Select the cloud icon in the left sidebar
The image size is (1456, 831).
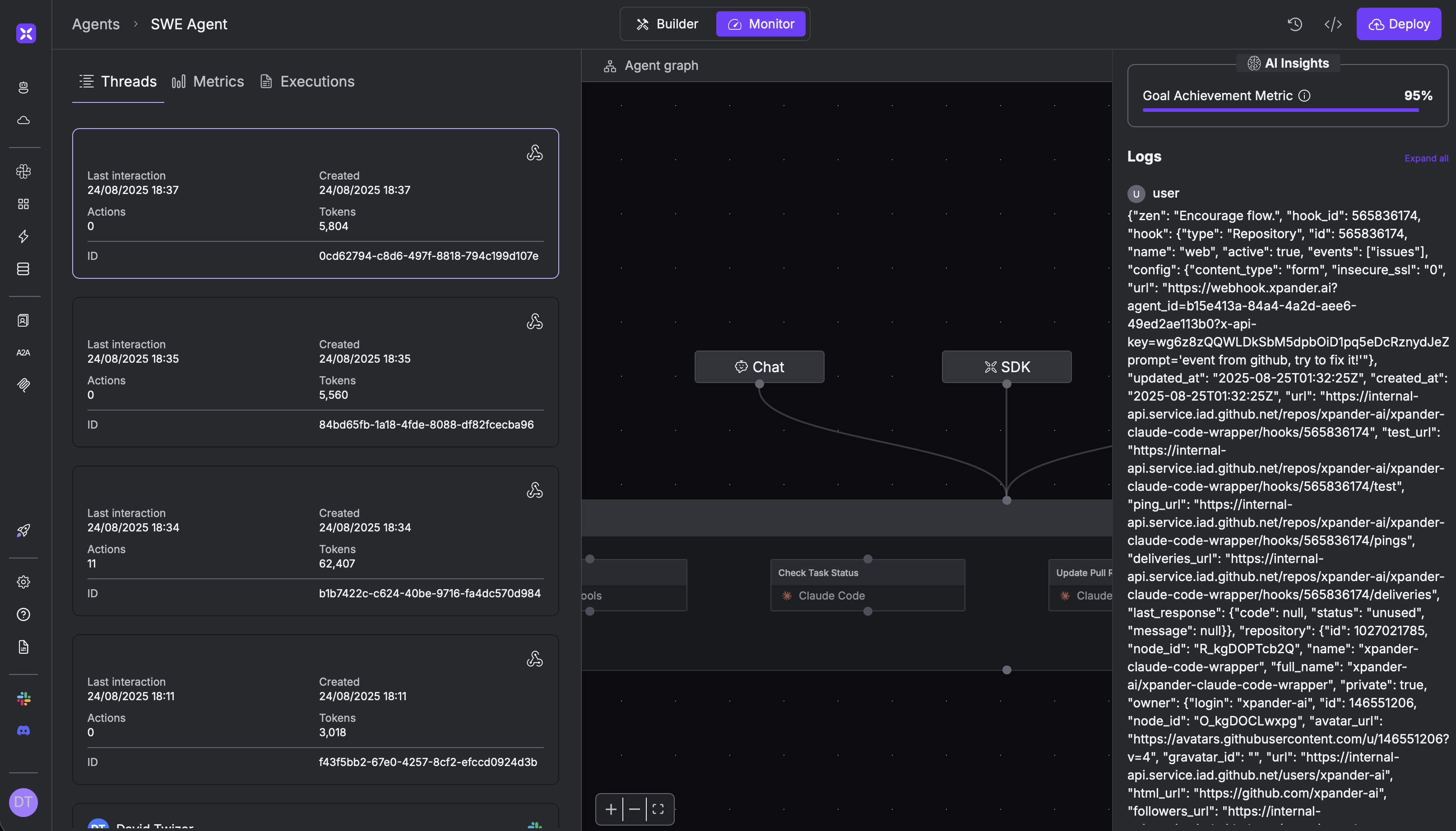[23, 120]
